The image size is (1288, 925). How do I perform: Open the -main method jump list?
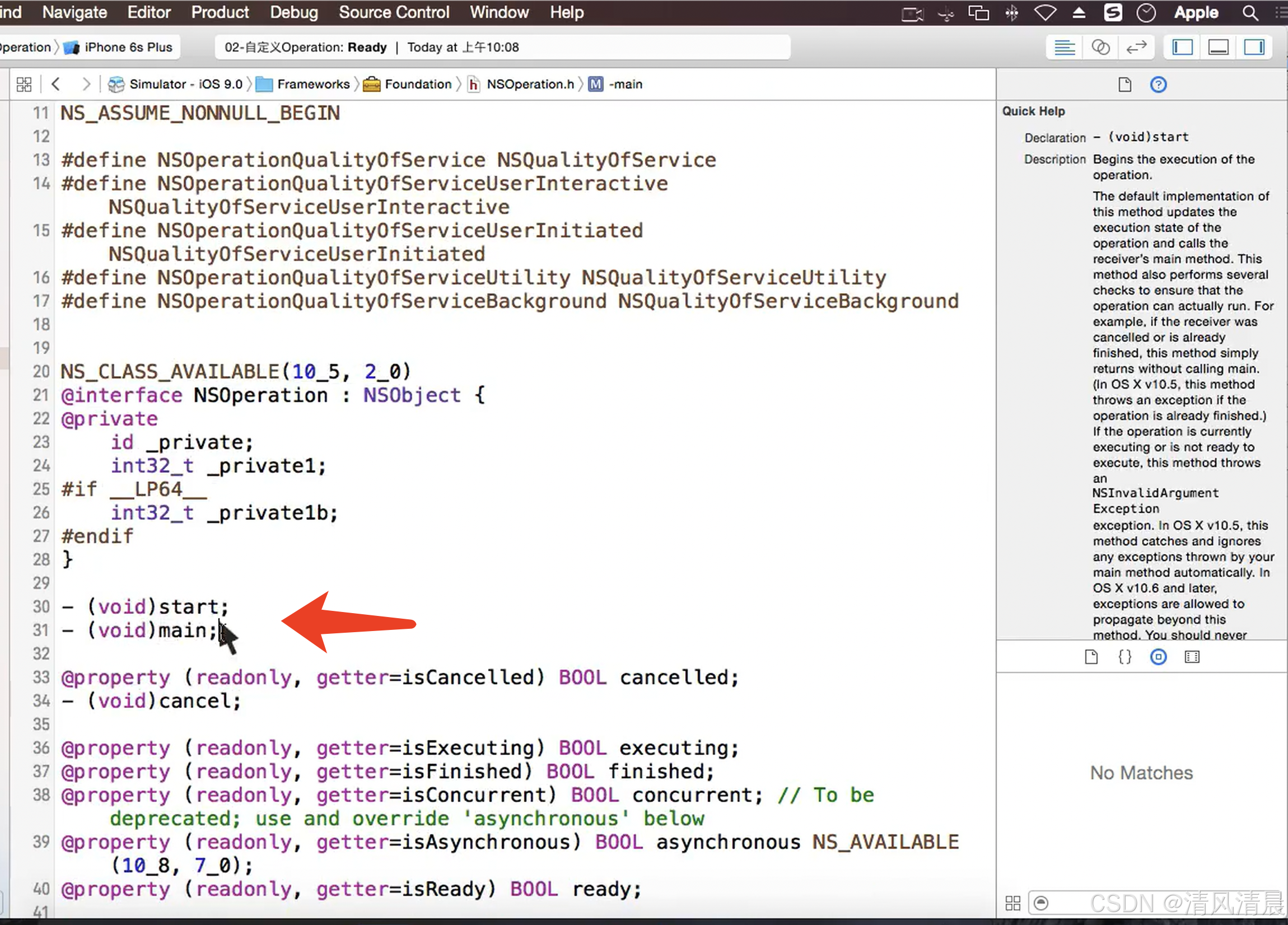point(625,84)
